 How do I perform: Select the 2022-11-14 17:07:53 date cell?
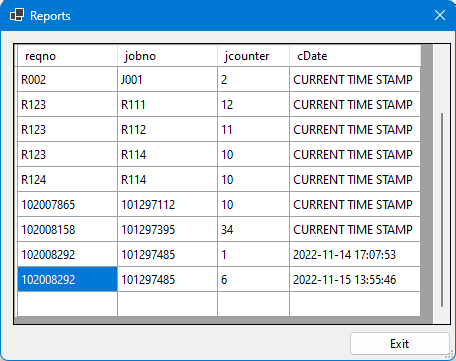[355, 254]
